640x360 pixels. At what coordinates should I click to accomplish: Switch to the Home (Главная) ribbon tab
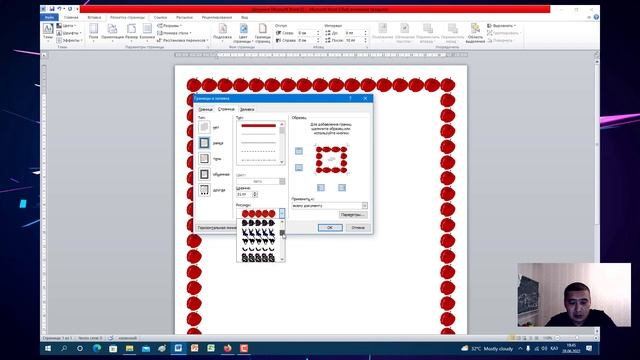coord(71,18)
